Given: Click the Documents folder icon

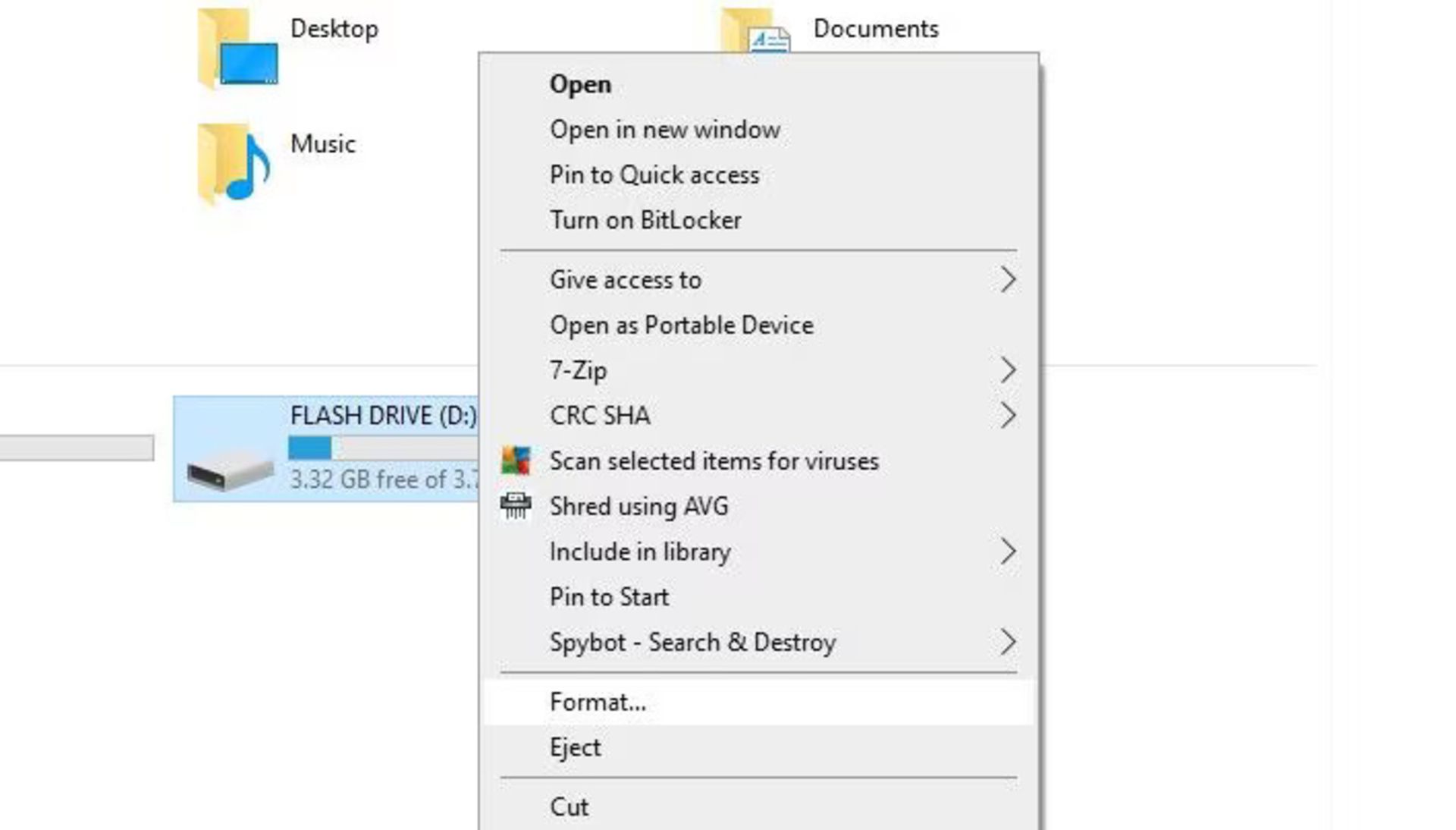Looking at the screenshot, I should pos(755,30).
